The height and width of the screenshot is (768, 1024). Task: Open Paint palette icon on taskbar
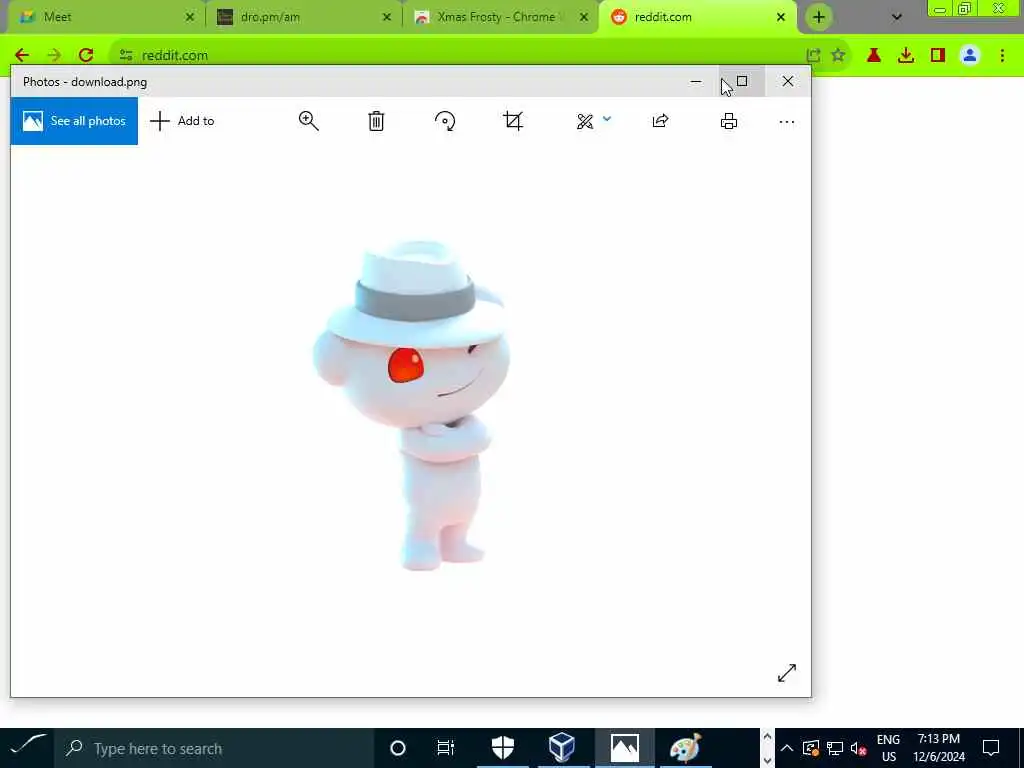[x=684, y=748]
